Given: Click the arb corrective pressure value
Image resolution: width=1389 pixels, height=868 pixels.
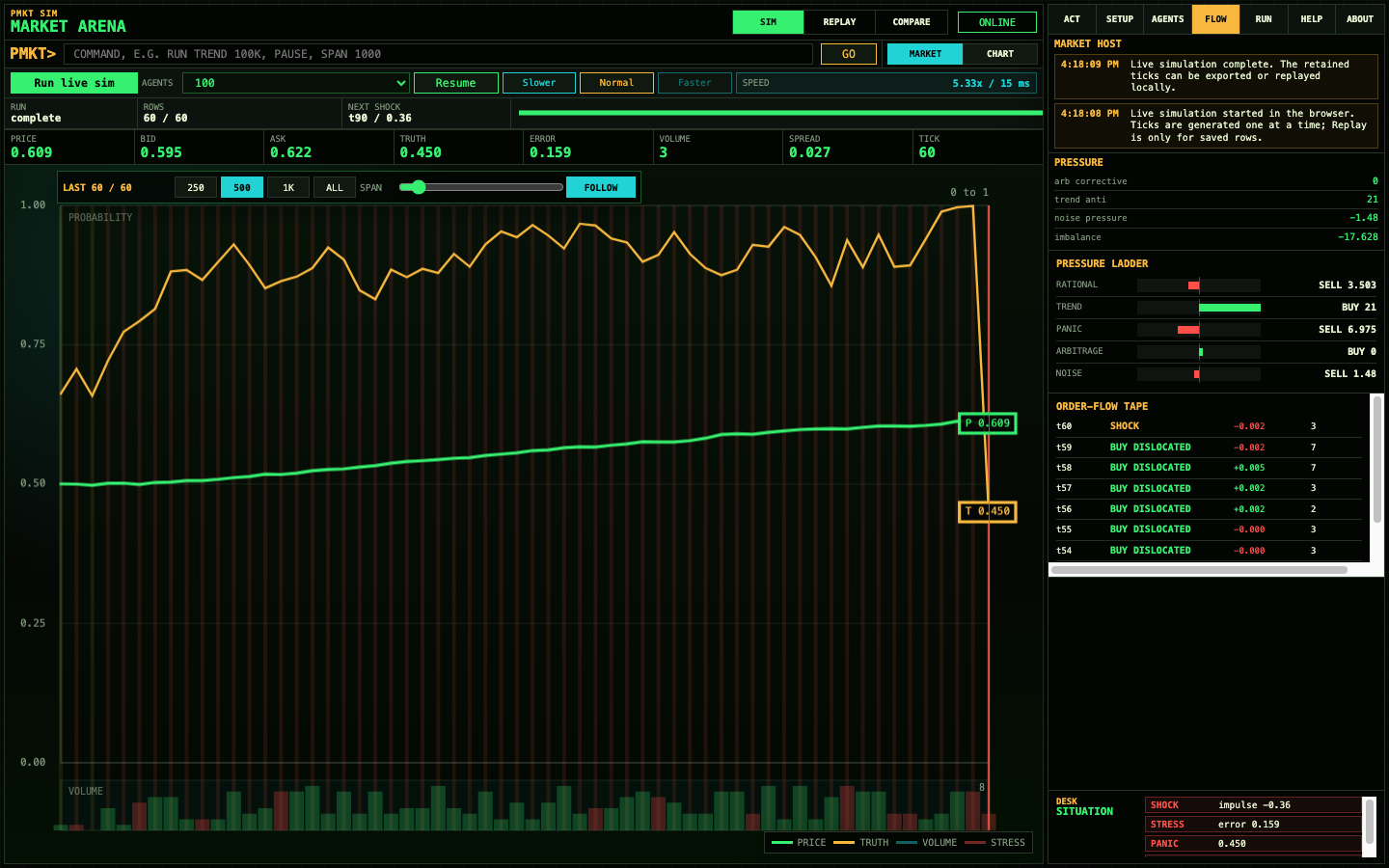Looking at the screenshot, I should point(1375,181).
